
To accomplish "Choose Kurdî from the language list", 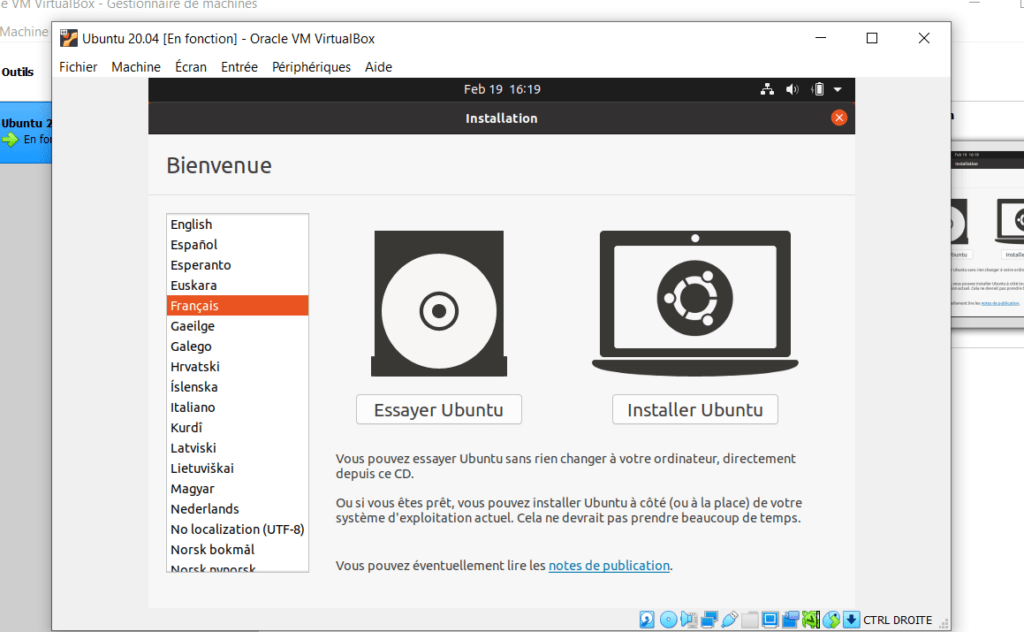I will pos(238,427).
